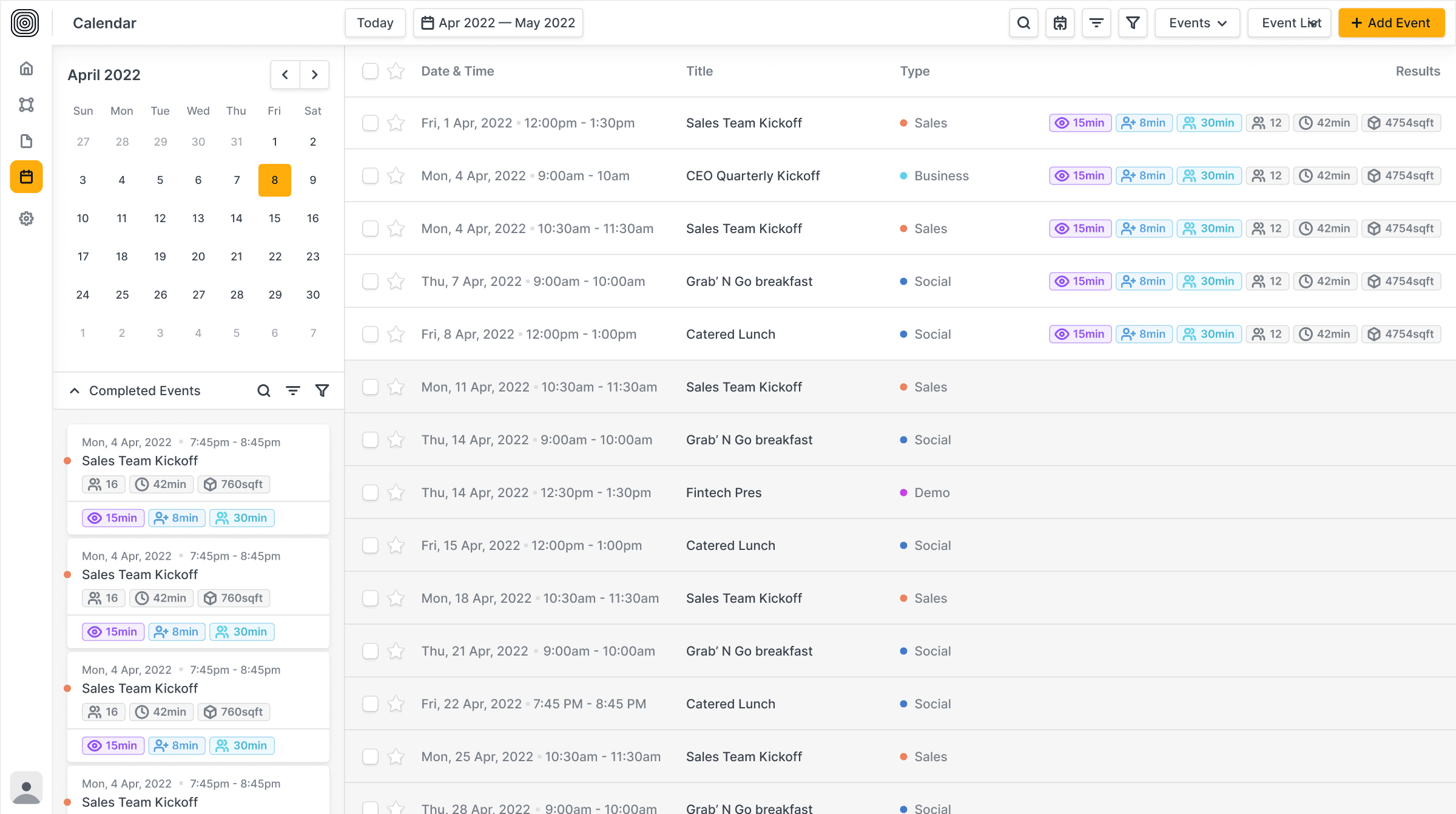The width and height of the screenshot is (1456, 814).
Task: Collapse the Completed Events section
Action: coord(75,391)
